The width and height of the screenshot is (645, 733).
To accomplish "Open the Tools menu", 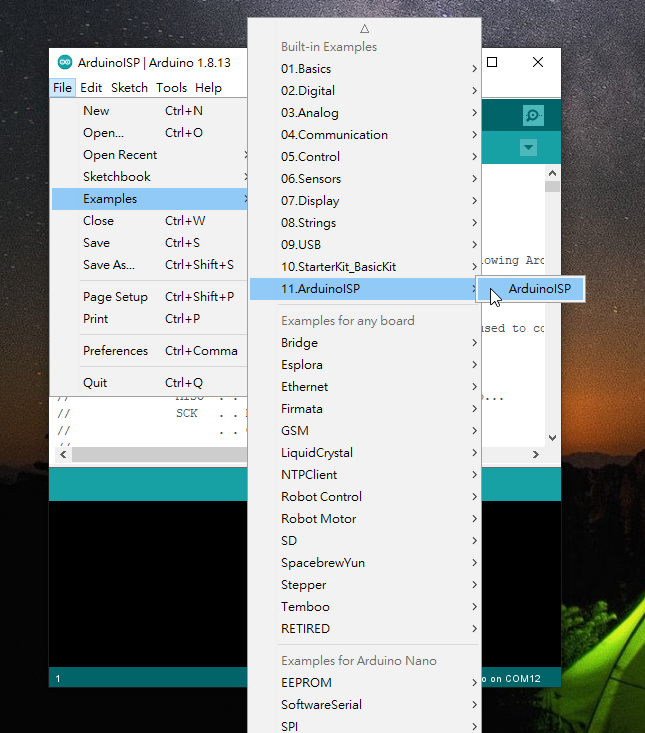I will (171, 88).
